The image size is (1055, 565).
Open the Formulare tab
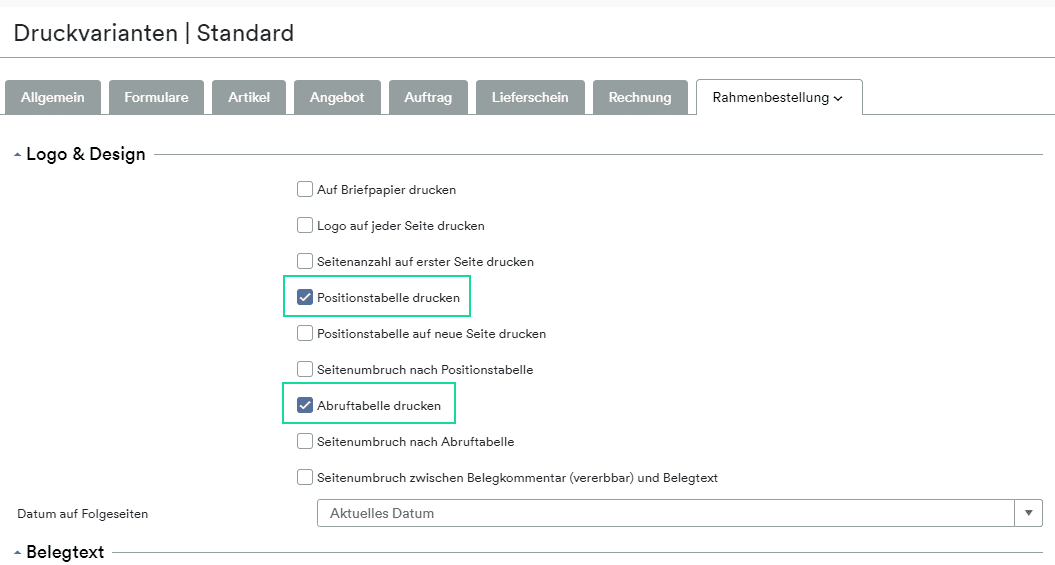[x=156, y=98]
